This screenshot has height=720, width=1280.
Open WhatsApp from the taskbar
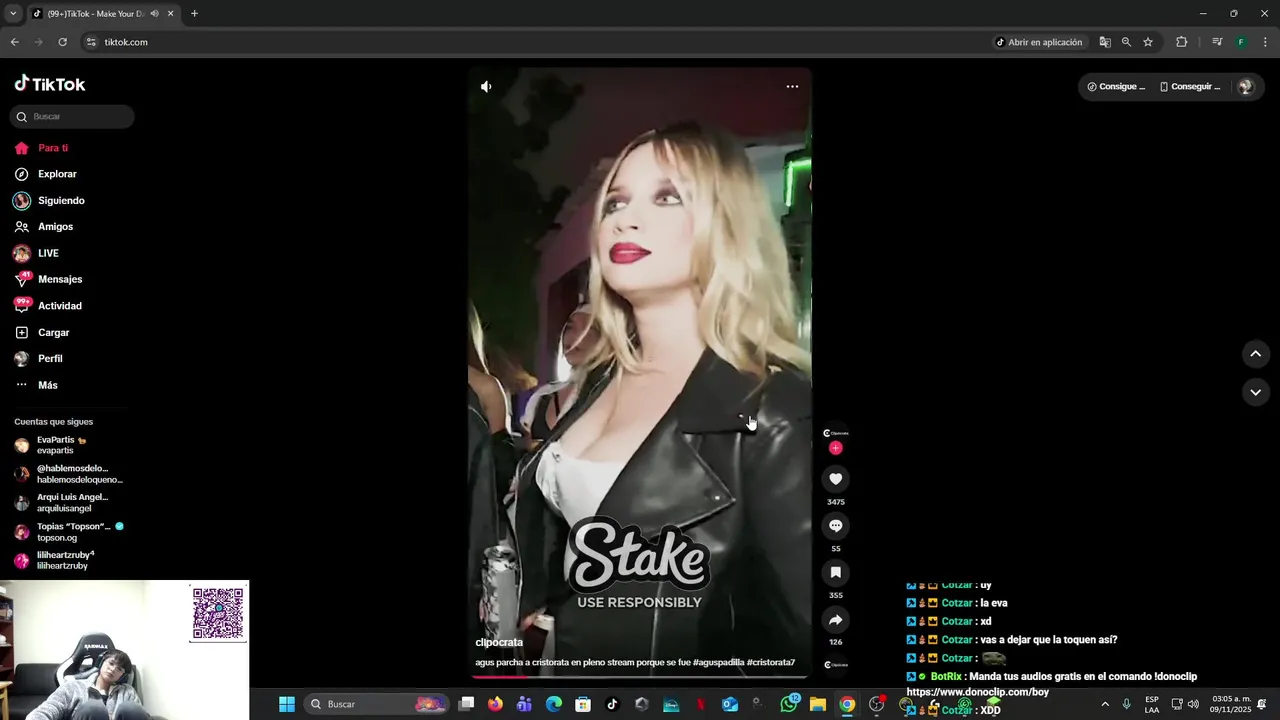789,704
